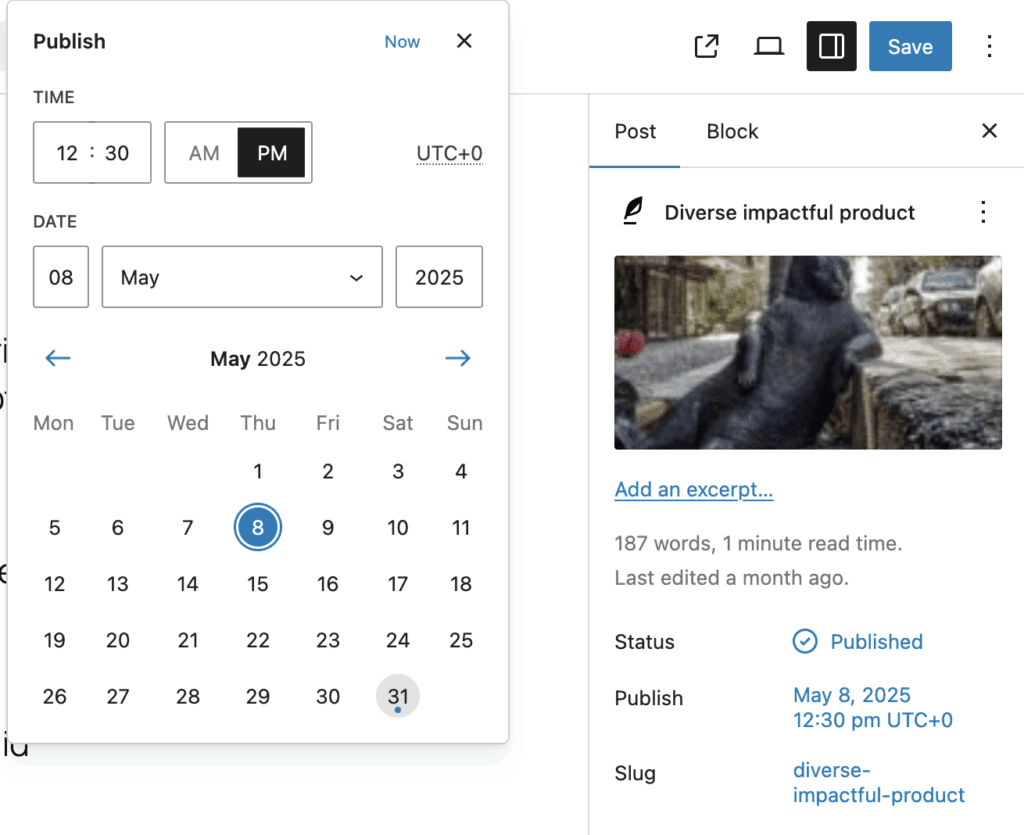Select the Post tab
Image resolution: width=1024 pixels, height=835 pixels.
[x=635, y=131]
